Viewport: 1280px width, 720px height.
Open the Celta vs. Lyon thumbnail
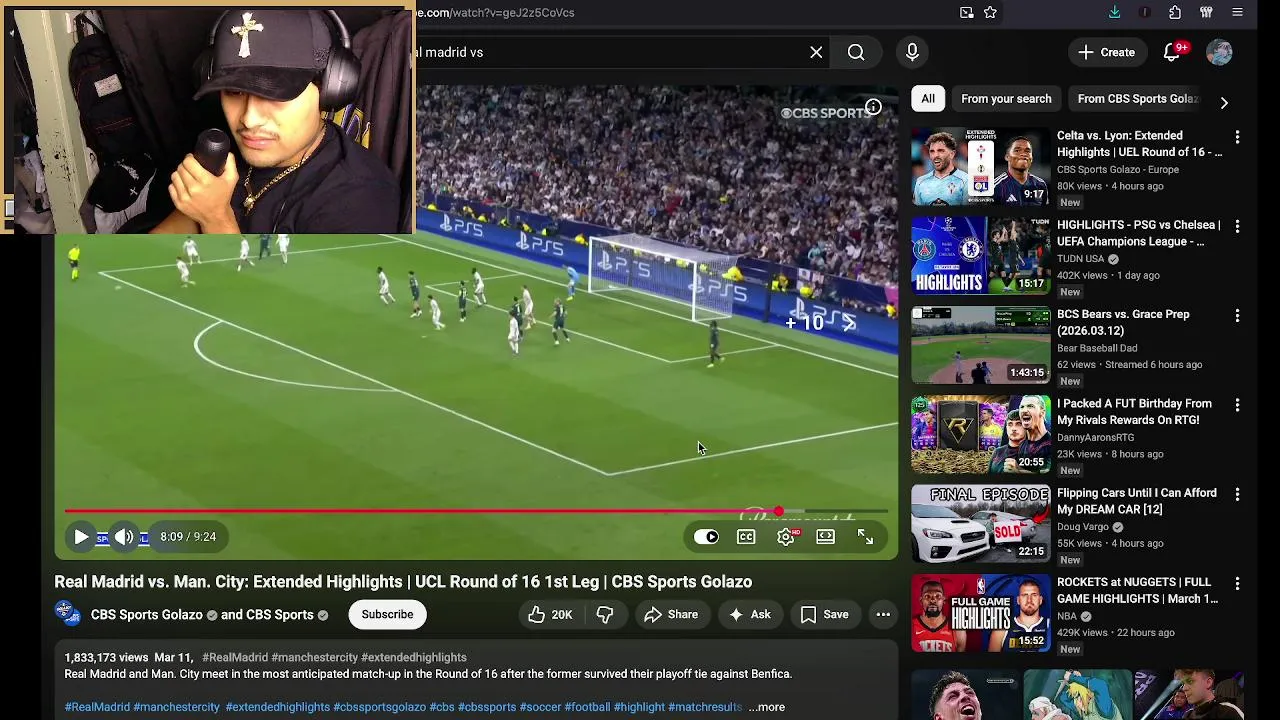coord(981,166)
